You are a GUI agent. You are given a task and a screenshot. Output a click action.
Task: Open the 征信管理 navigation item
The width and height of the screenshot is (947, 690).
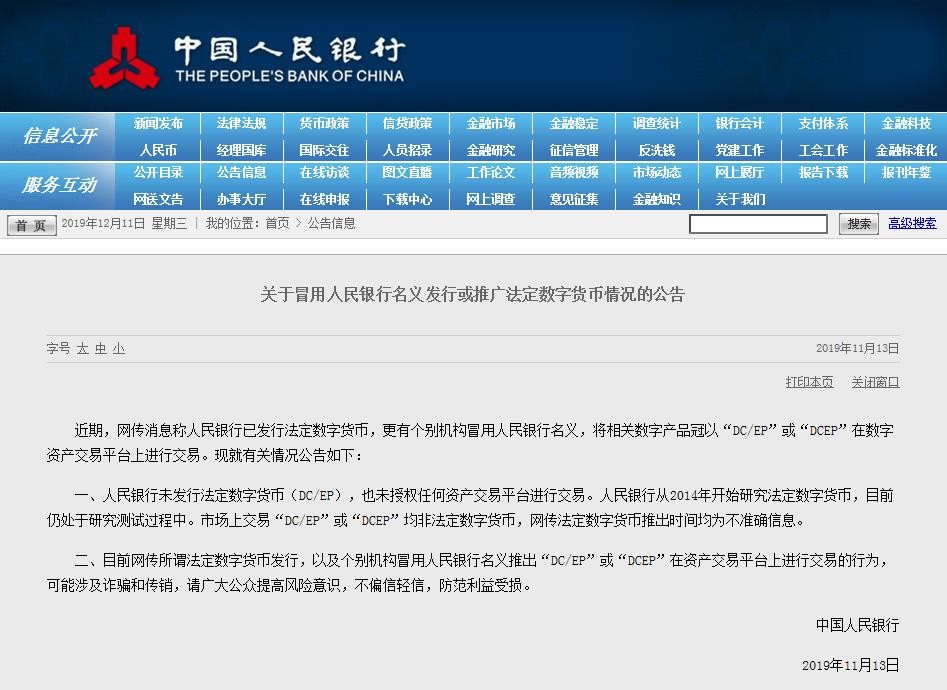tap(573, 147)
